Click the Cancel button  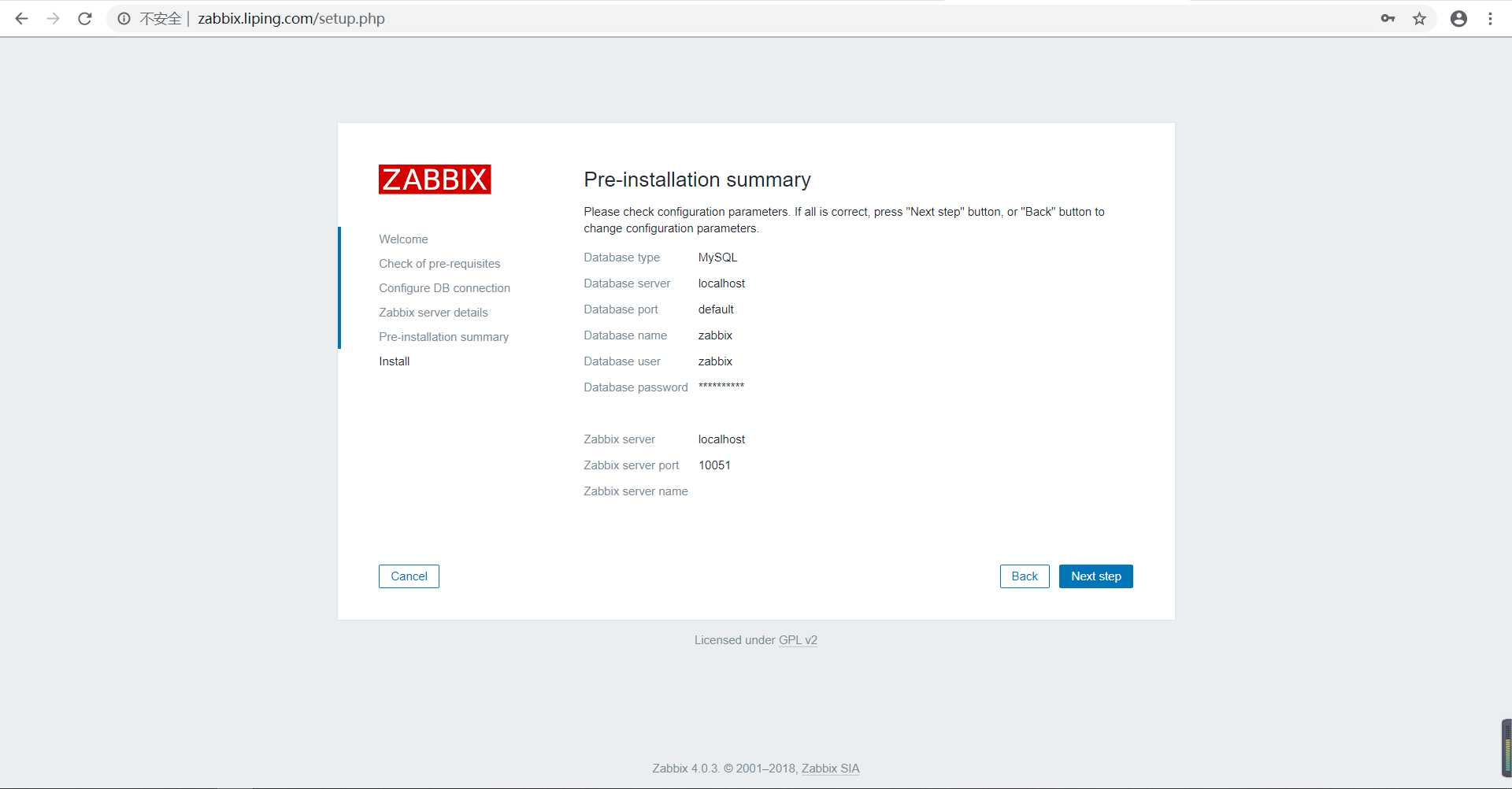point(409,576)
